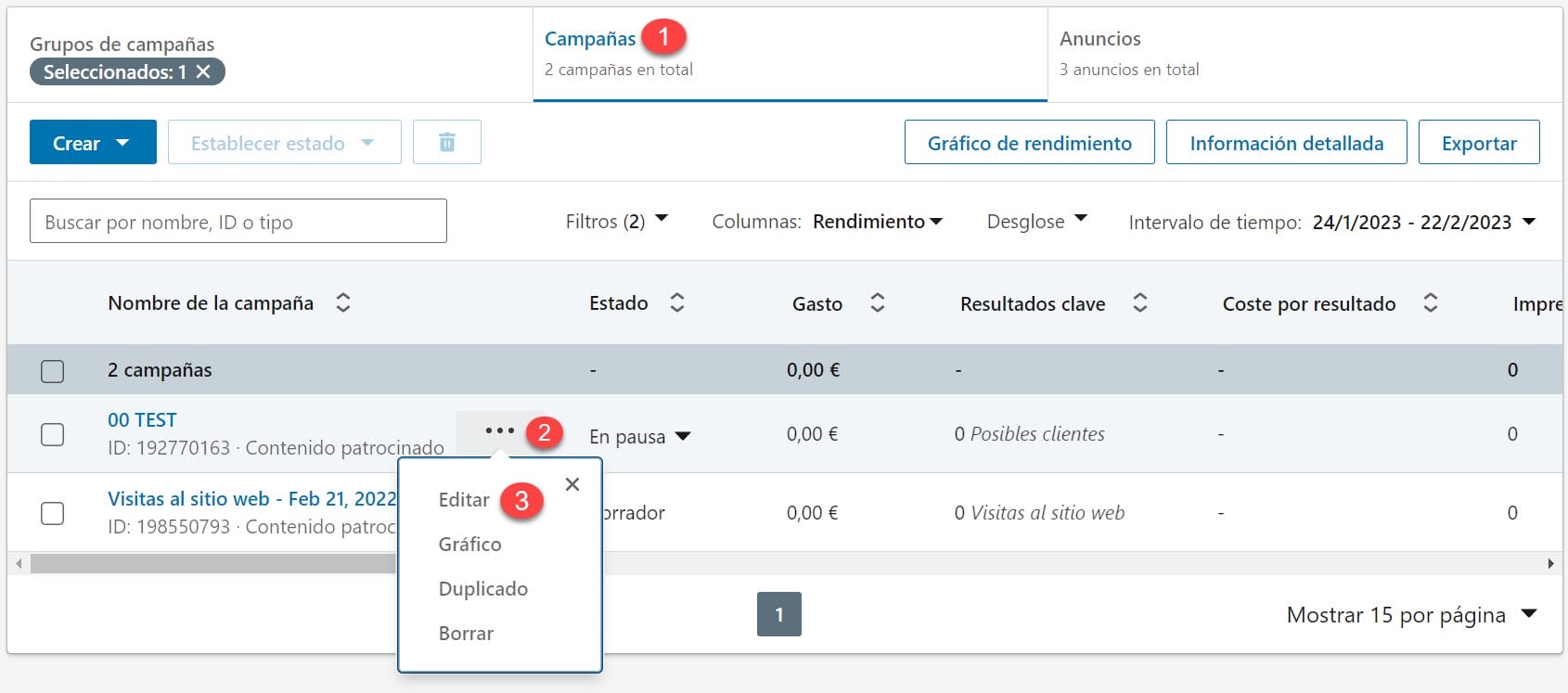This screenshot has width=1568, height=693.
Task: Focus the Buscar por nombre search field
Action: 238,221
